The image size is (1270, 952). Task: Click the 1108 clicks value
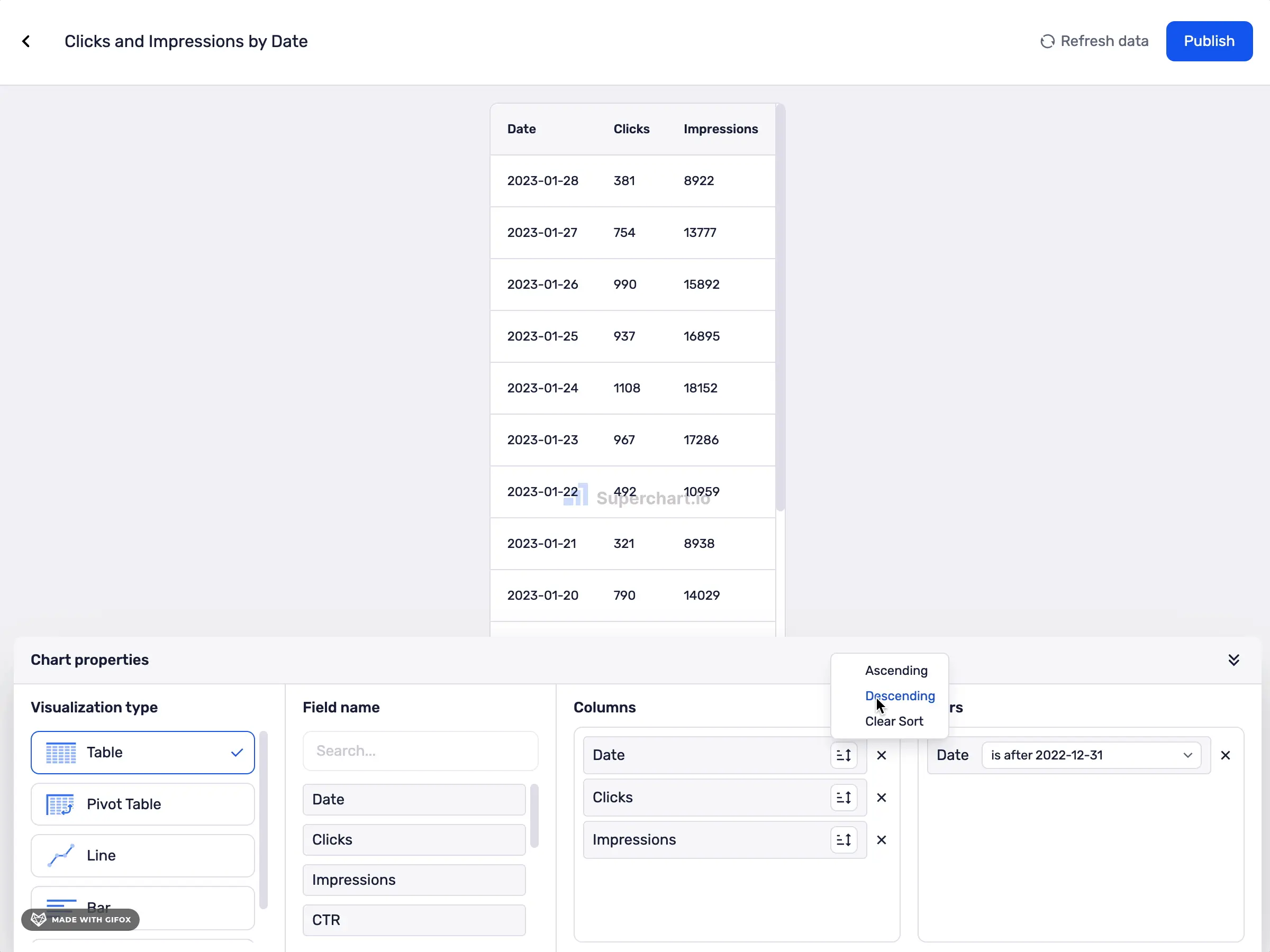[627, 388]
